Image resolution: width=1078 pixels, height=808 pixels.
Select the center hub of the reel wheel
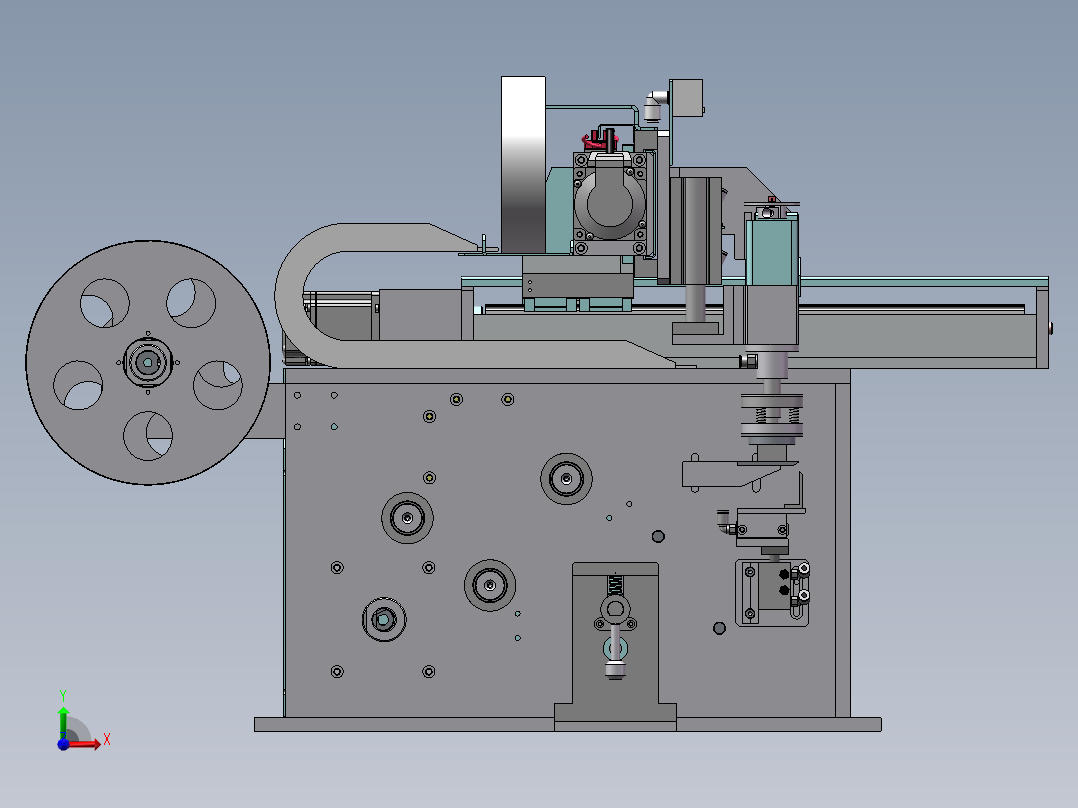click(x=148, y=362)
